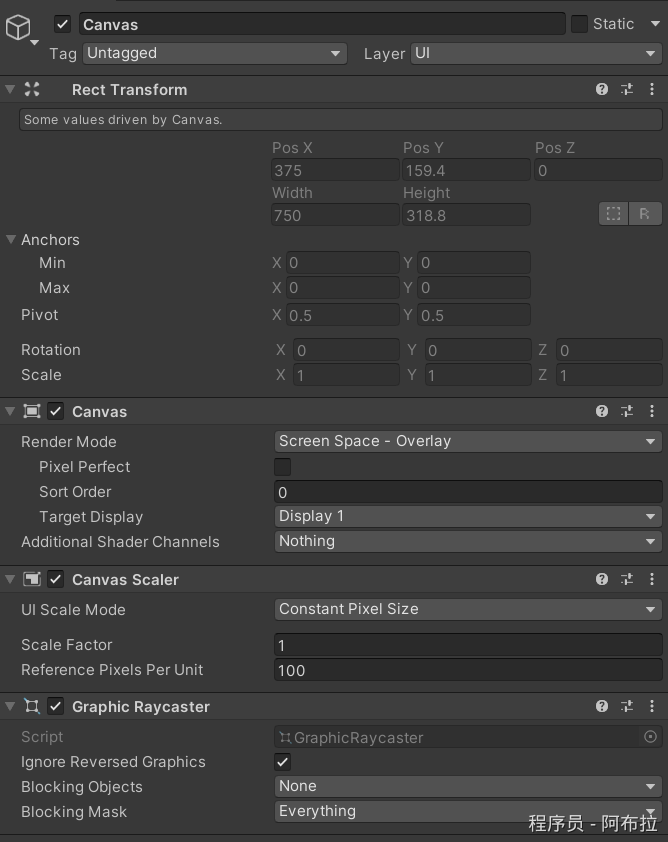This screenshot has height=842, width=668.
Task: Disable the Canvas Scaler component checkbox
Action: (x=56, y=579)
